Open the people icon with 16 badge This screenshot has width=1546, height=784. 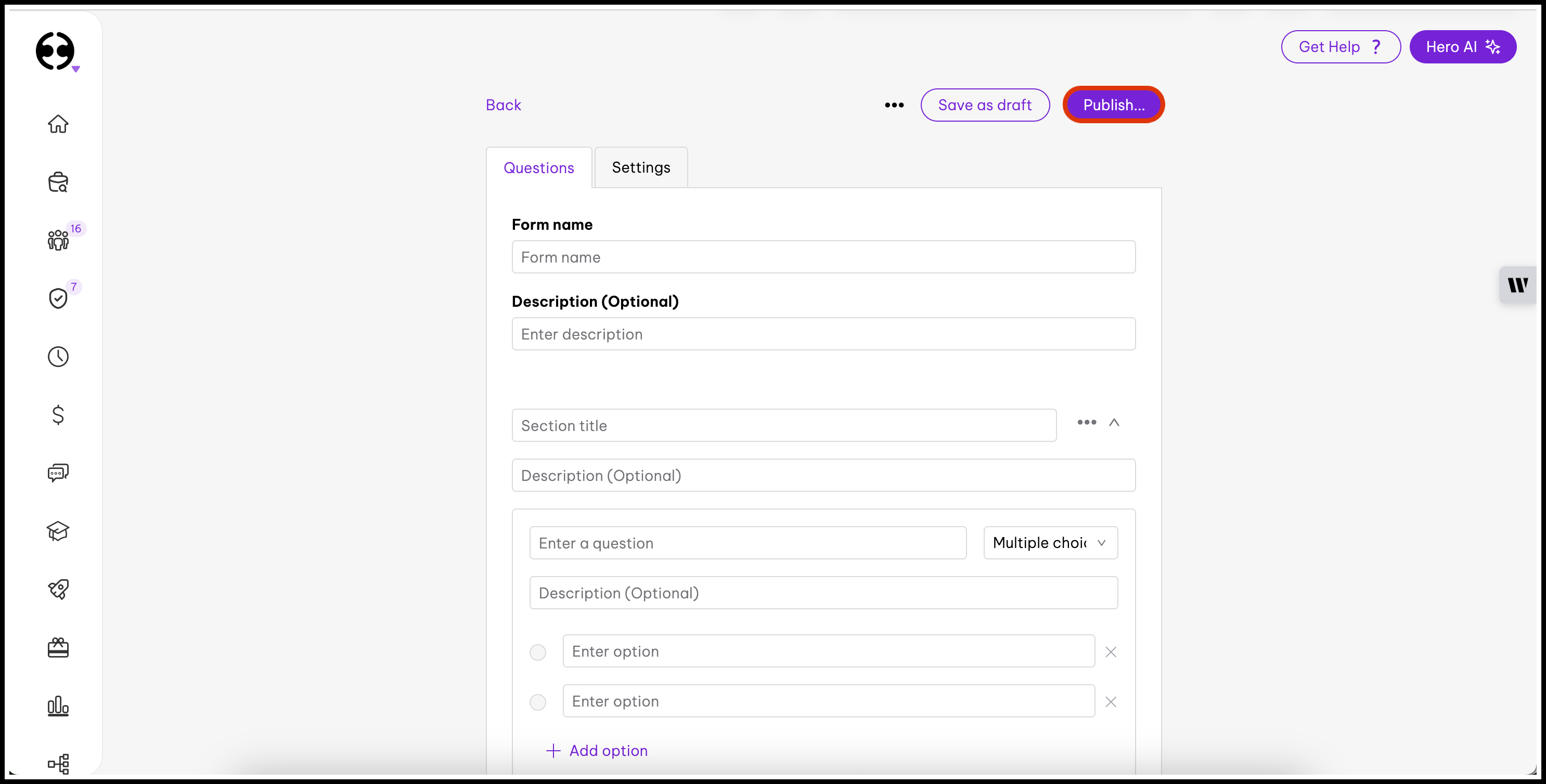[58, 240]
